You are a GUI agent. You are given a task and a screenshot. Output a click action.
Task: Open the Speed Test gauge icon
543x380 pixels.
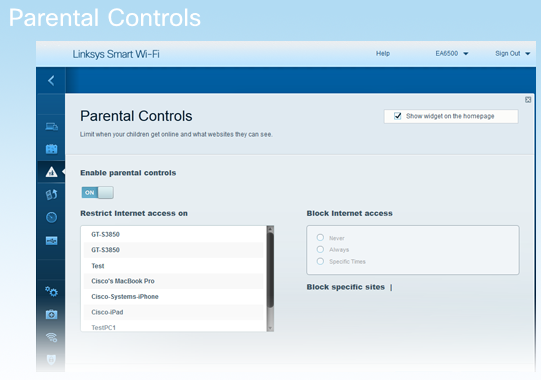51,217
